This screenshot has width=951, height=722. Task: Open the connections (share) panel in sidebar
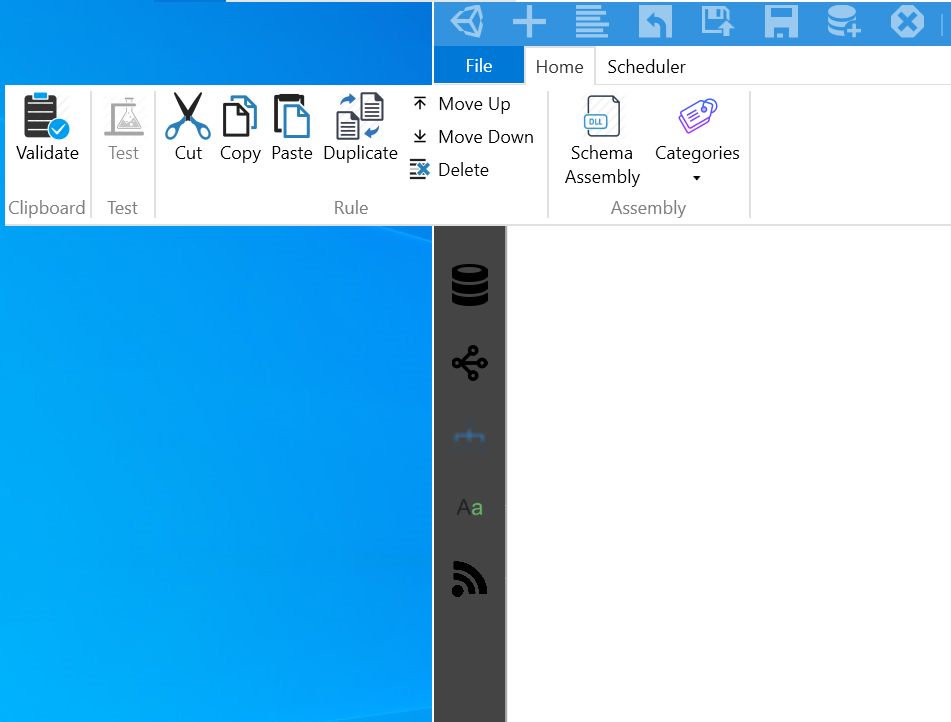point(468,363)
